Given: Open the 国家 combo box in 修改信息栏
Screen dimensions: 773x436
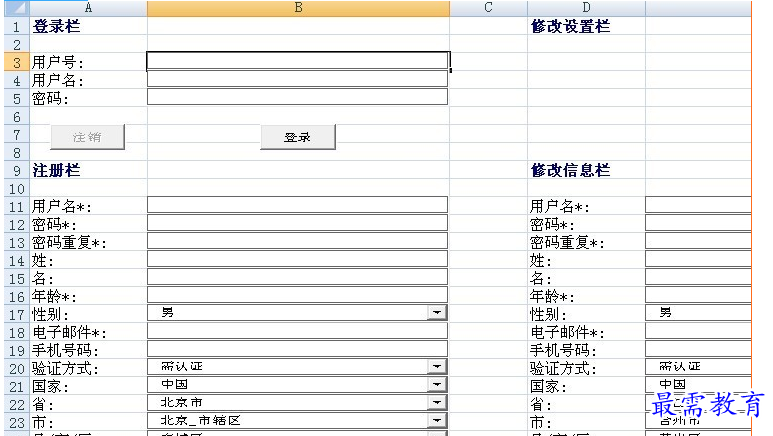Looking at the screenshot, I should click(x=698, y=385).
